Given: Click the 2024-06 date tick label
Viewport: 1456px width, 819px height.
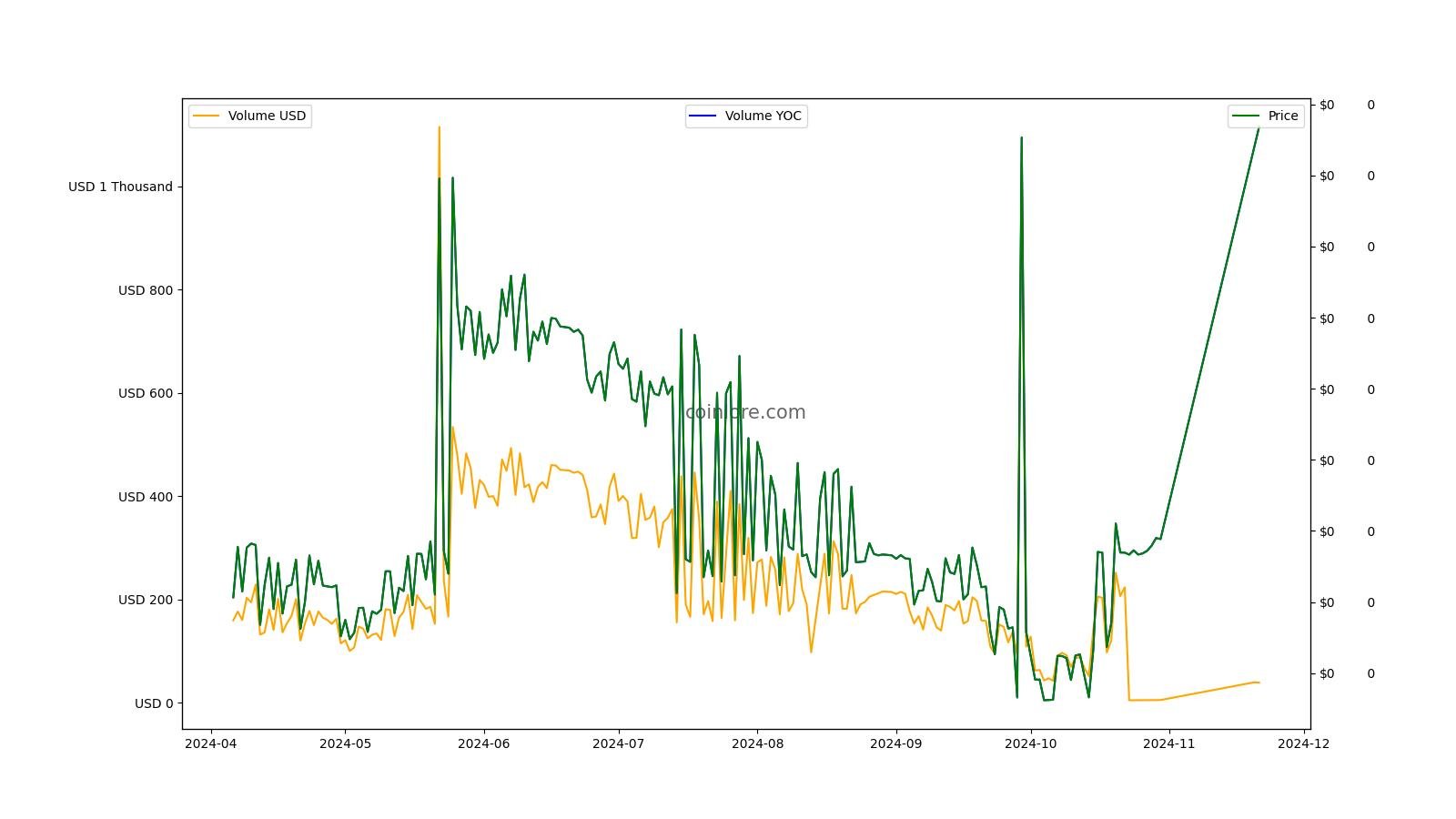Looking at the screenshot, I should click(483, 743).
